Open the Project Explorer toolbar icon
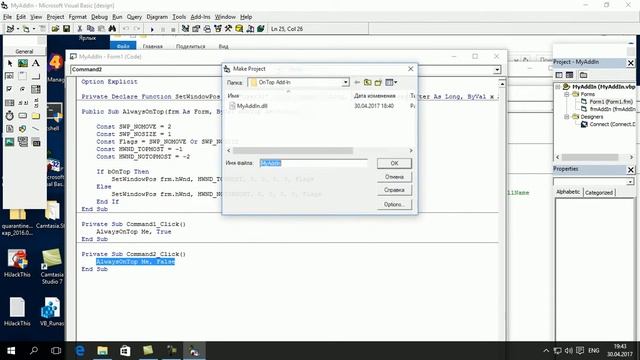Screen dimensions: 640x360 pyautogui.click(x=185, y=29)
